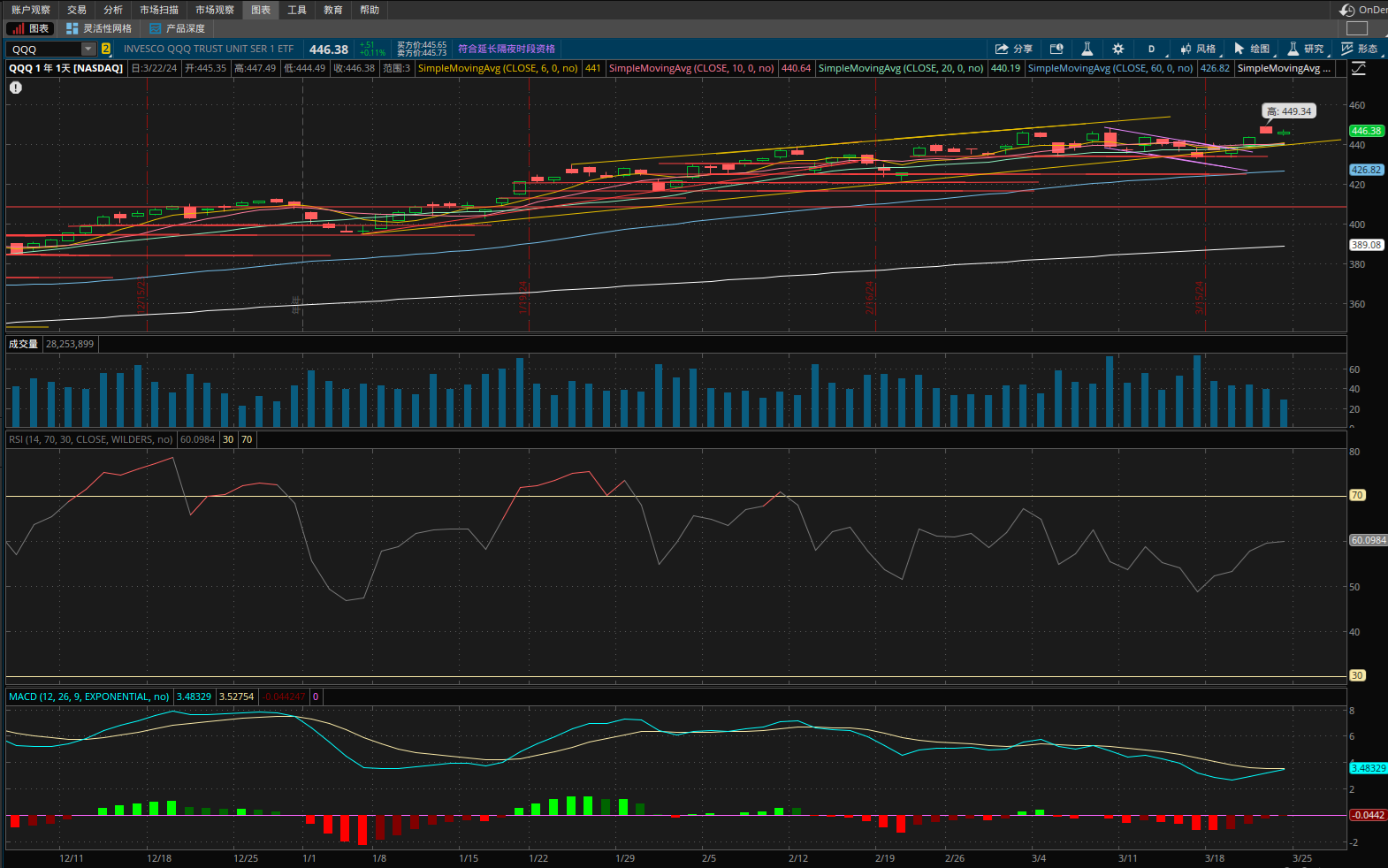Click the 426.82 blue price axis bubble

tap(1366, 170)
